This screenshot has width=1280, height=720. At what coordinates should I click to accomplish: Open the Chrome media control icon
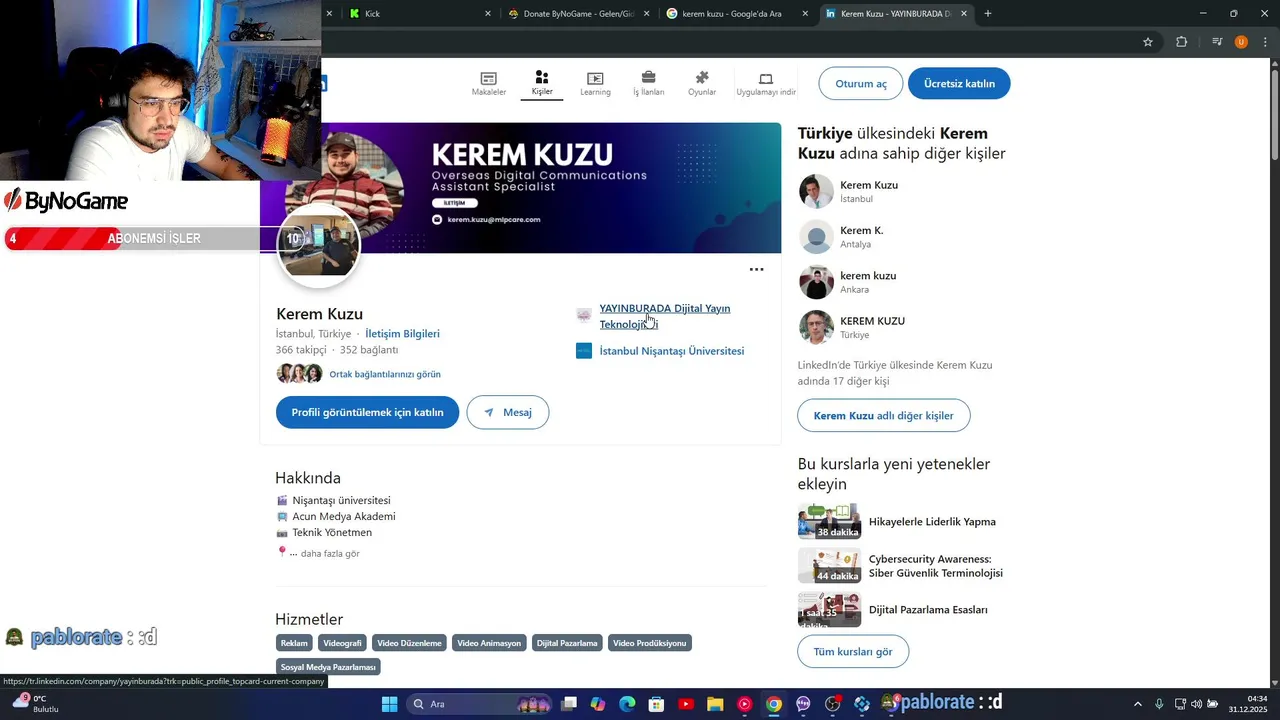(1217, 42)
